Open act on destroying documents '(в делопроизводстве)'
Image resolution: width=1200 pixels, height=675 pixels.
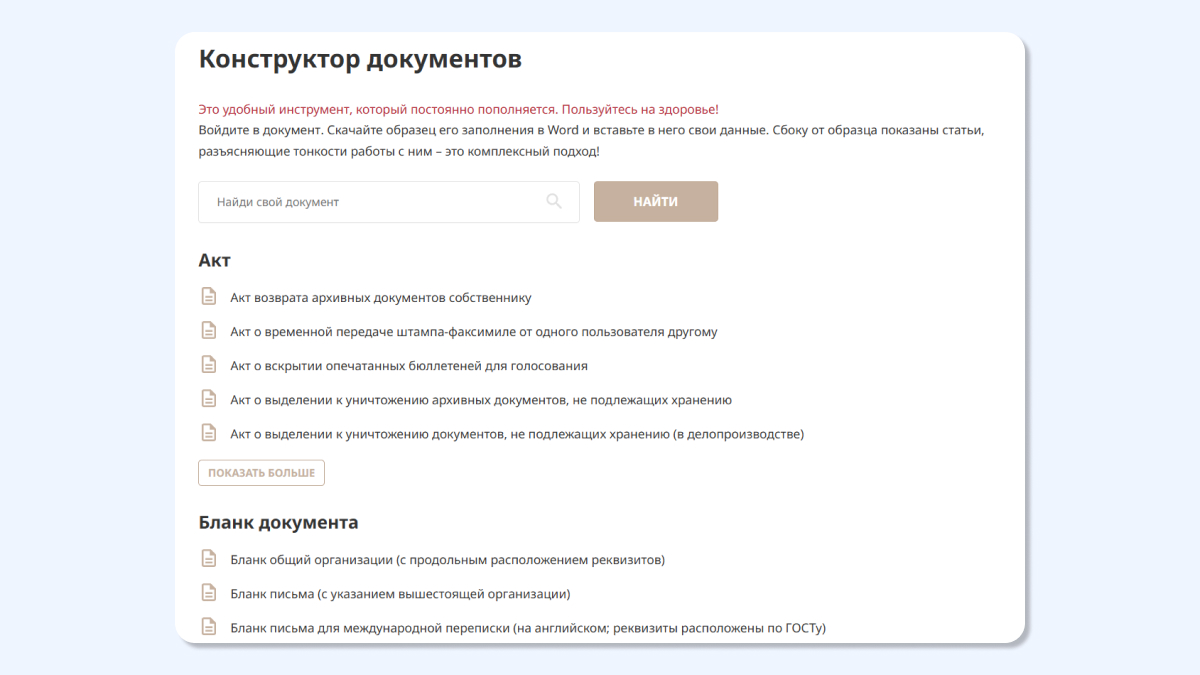517,434
